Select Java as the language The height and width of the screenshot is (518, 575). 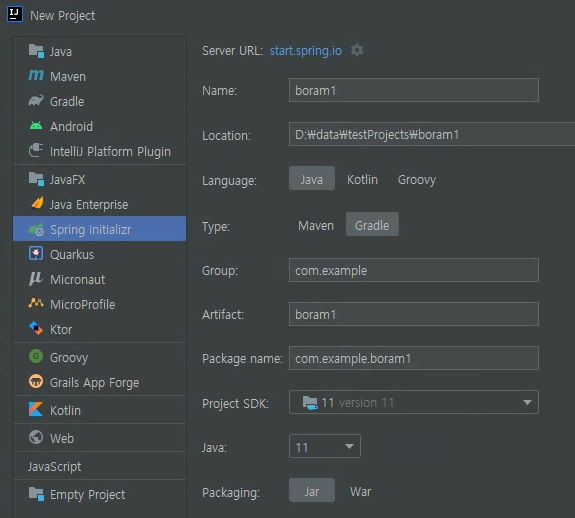tap(312, 178)
